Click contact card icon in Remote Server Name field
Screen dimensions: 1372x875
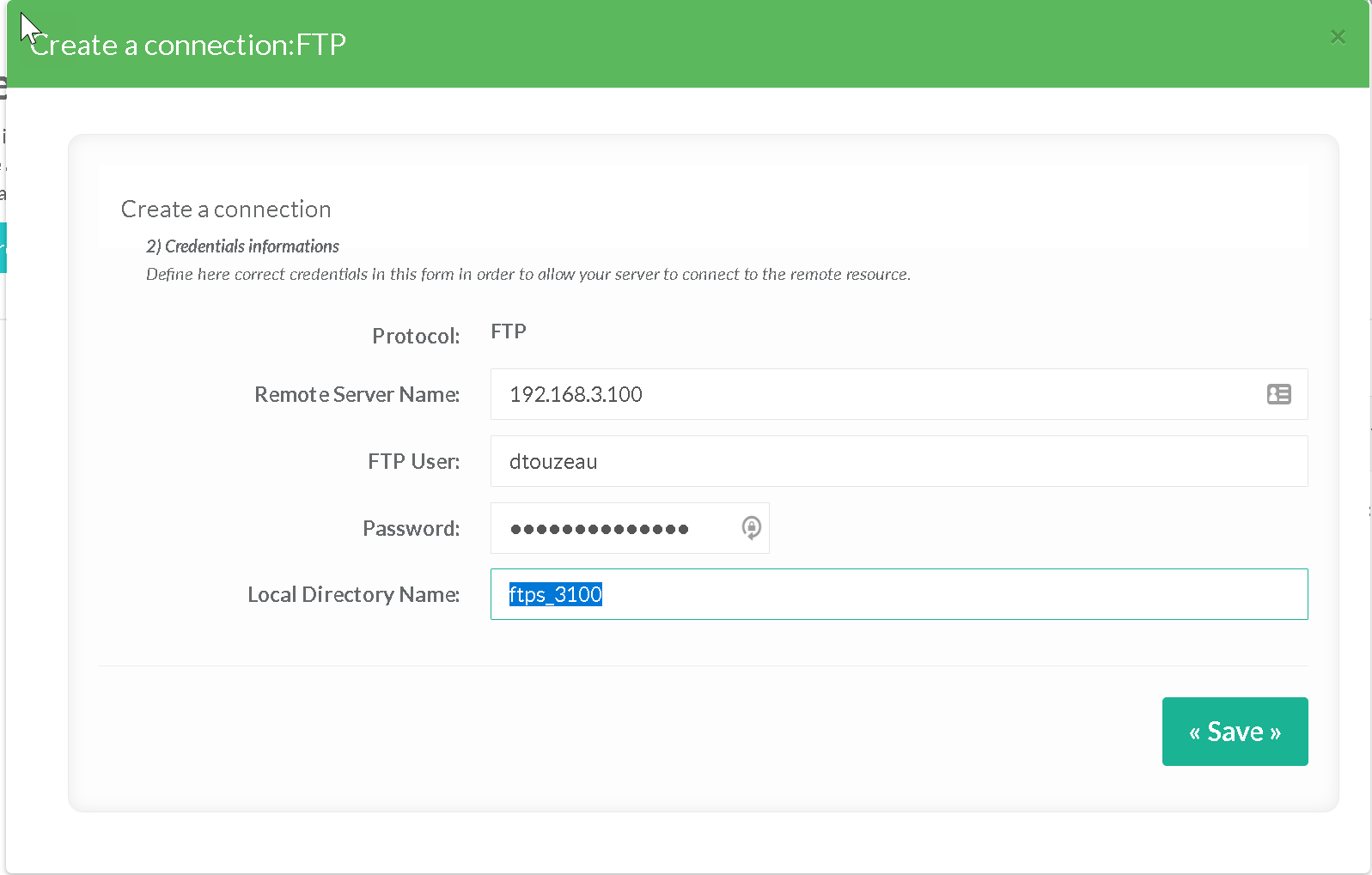point(1278,394)
